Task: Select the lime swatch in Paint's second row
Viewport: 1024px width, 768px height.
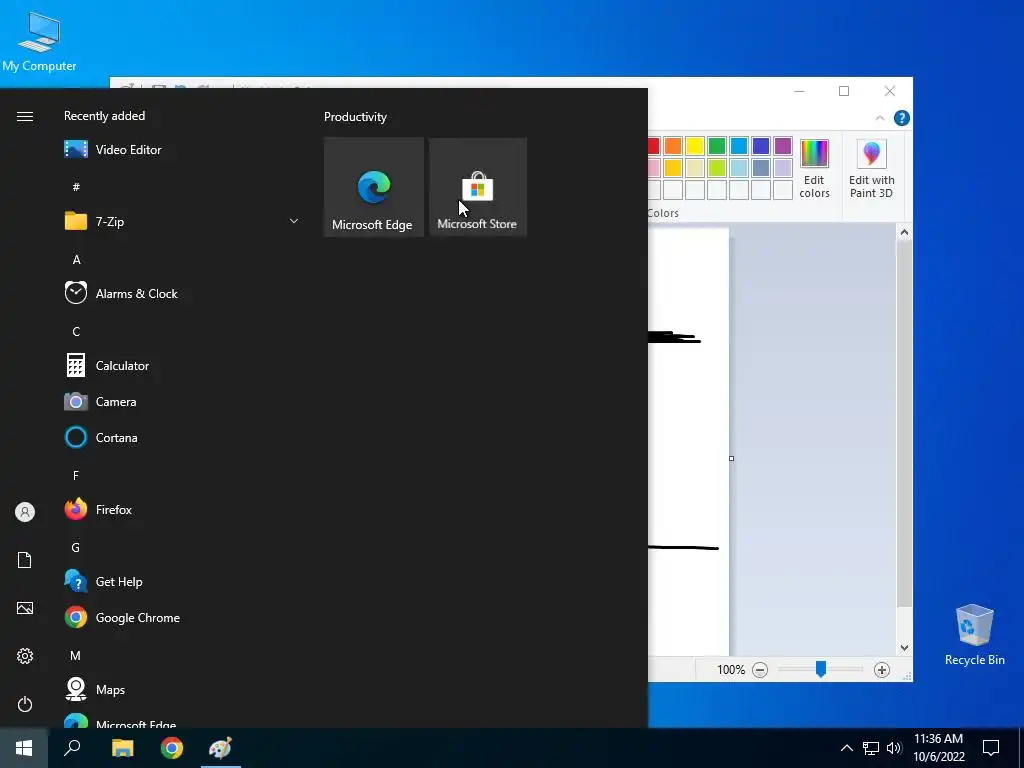Action: 717,168
